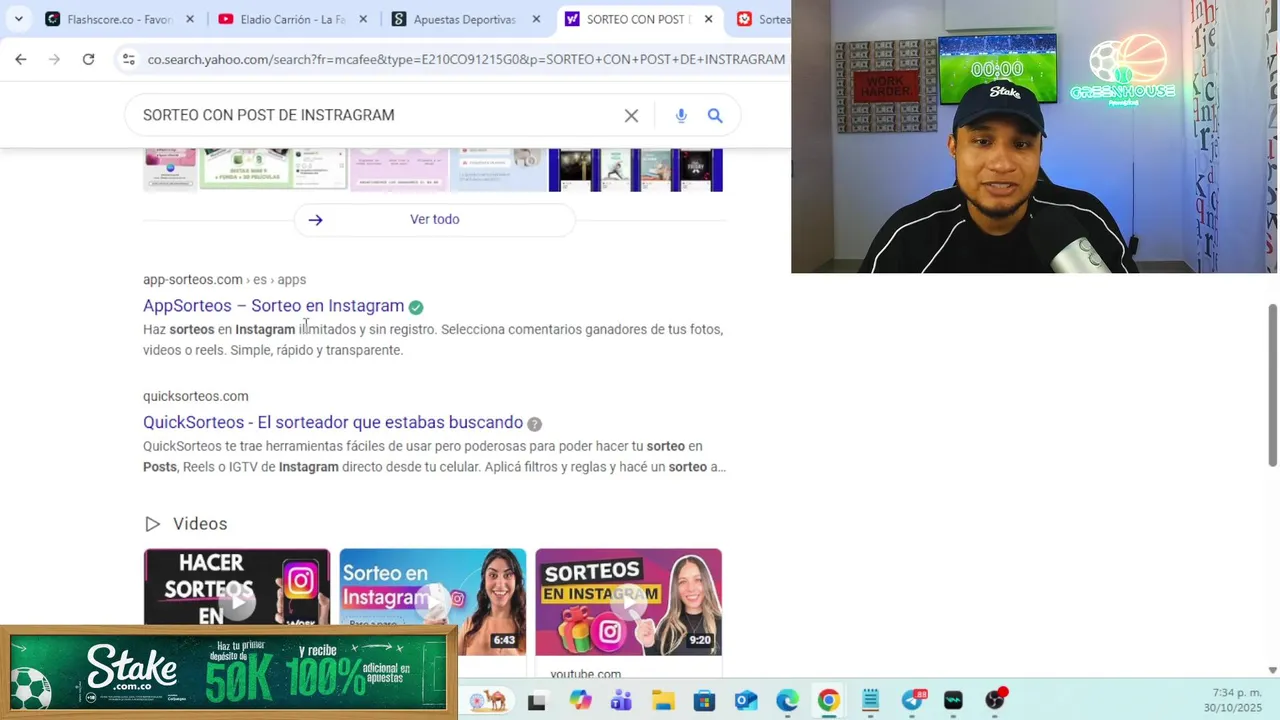Screen dimensions: 1280x720
Task: Close the Eladio Carrión tab
Action: tap(362, 19)
